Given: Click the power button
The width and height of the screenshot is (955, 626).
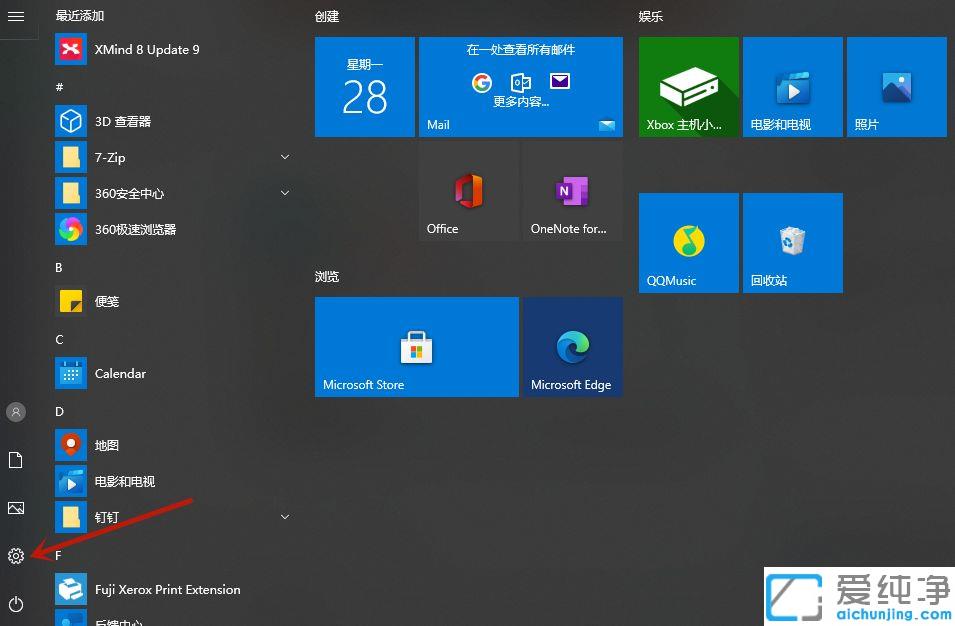Looking at the screenshot, I should pyautogui.click(x=15, y=604).
